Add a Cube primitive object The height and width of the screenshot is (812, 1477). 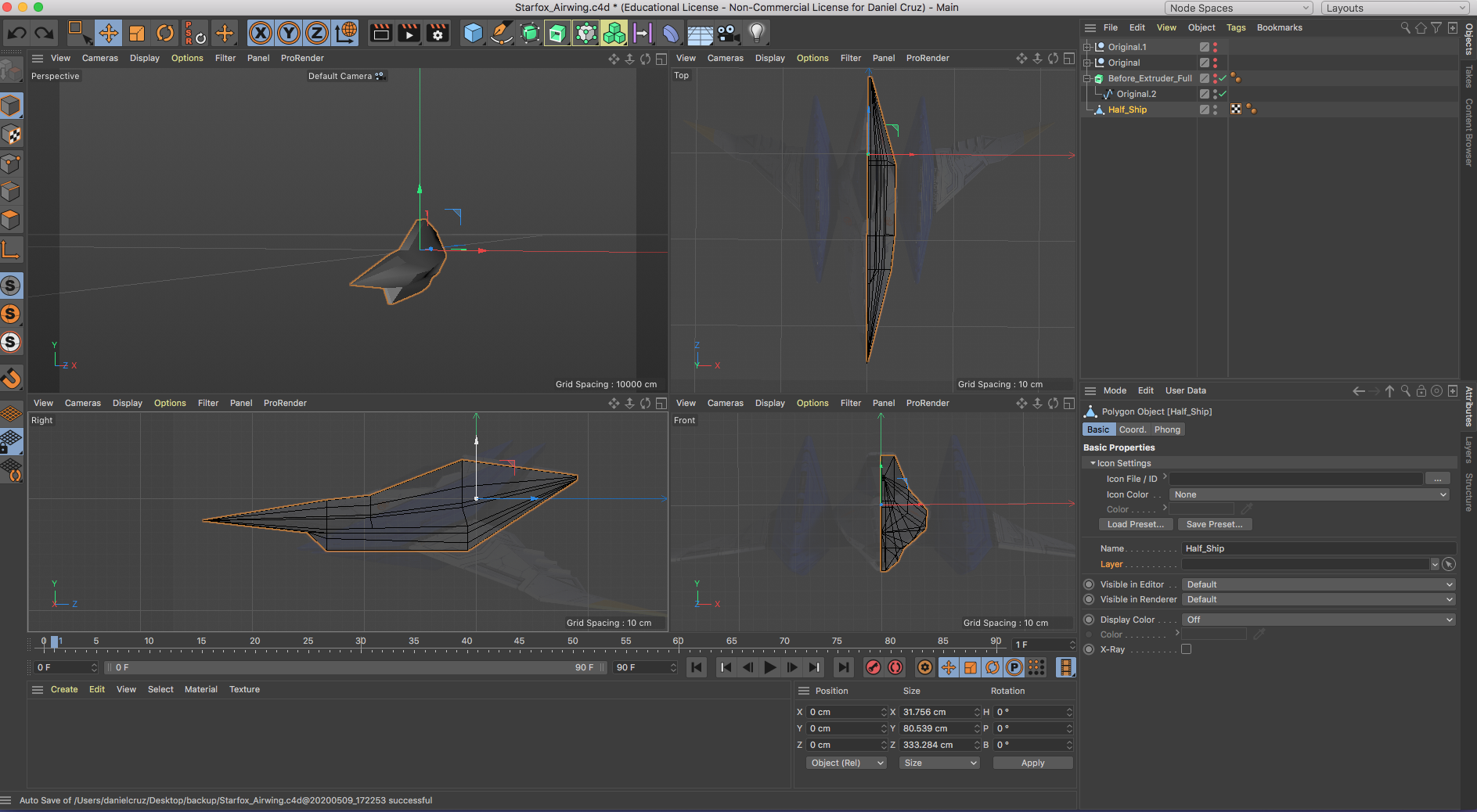pyautogui.click(x=473, y=33)
